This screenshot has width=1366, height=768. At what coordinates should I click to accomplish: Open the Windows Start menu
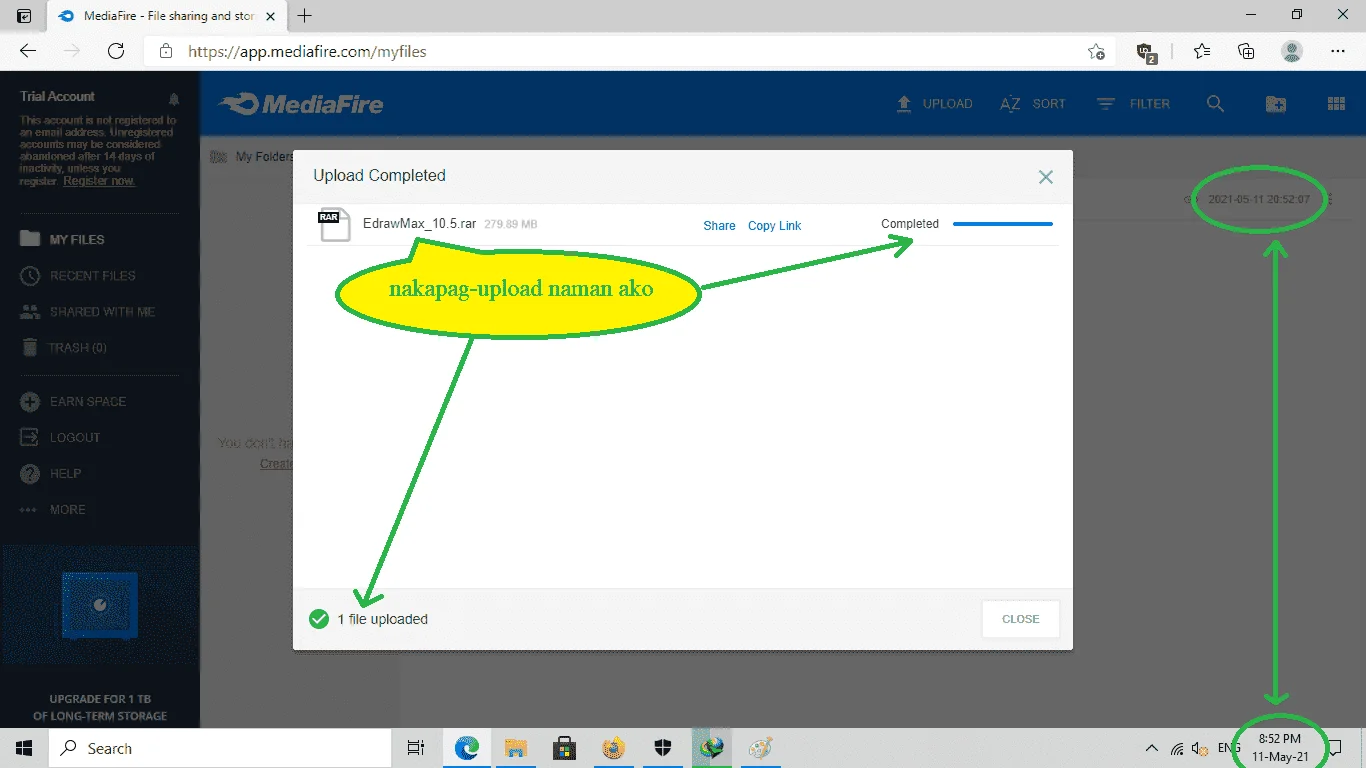[x=24, y=748]
